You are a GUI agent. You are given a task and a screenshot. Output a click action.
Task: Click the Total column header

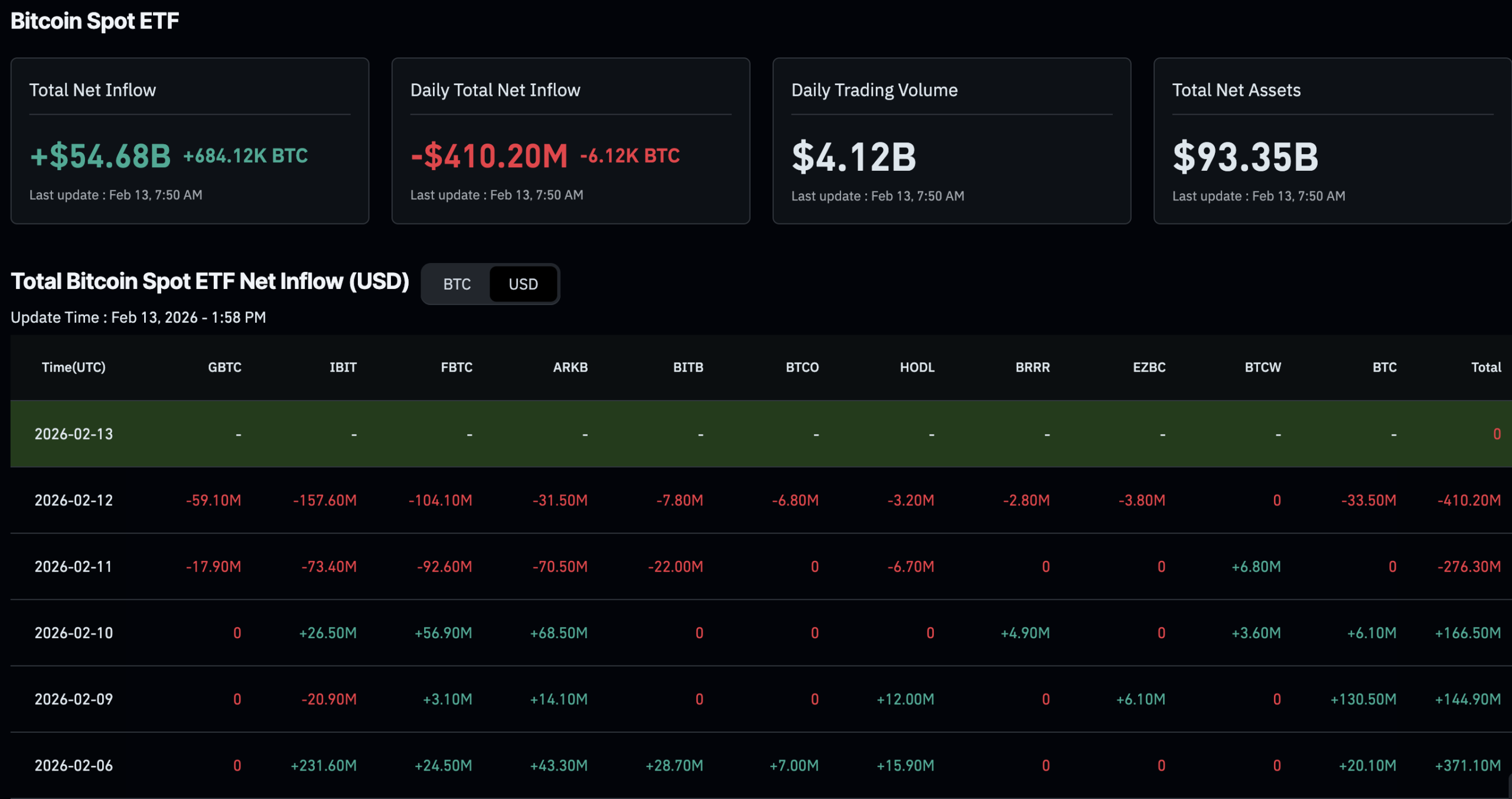pyautogui.click(x=1486, y=367)
